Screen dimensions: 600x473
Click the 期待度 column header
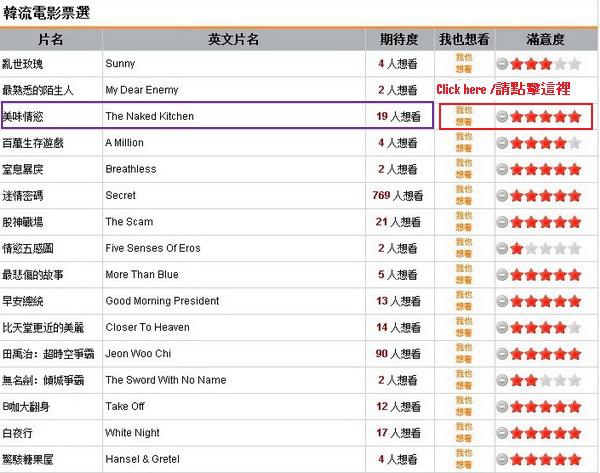coord(399,39)
